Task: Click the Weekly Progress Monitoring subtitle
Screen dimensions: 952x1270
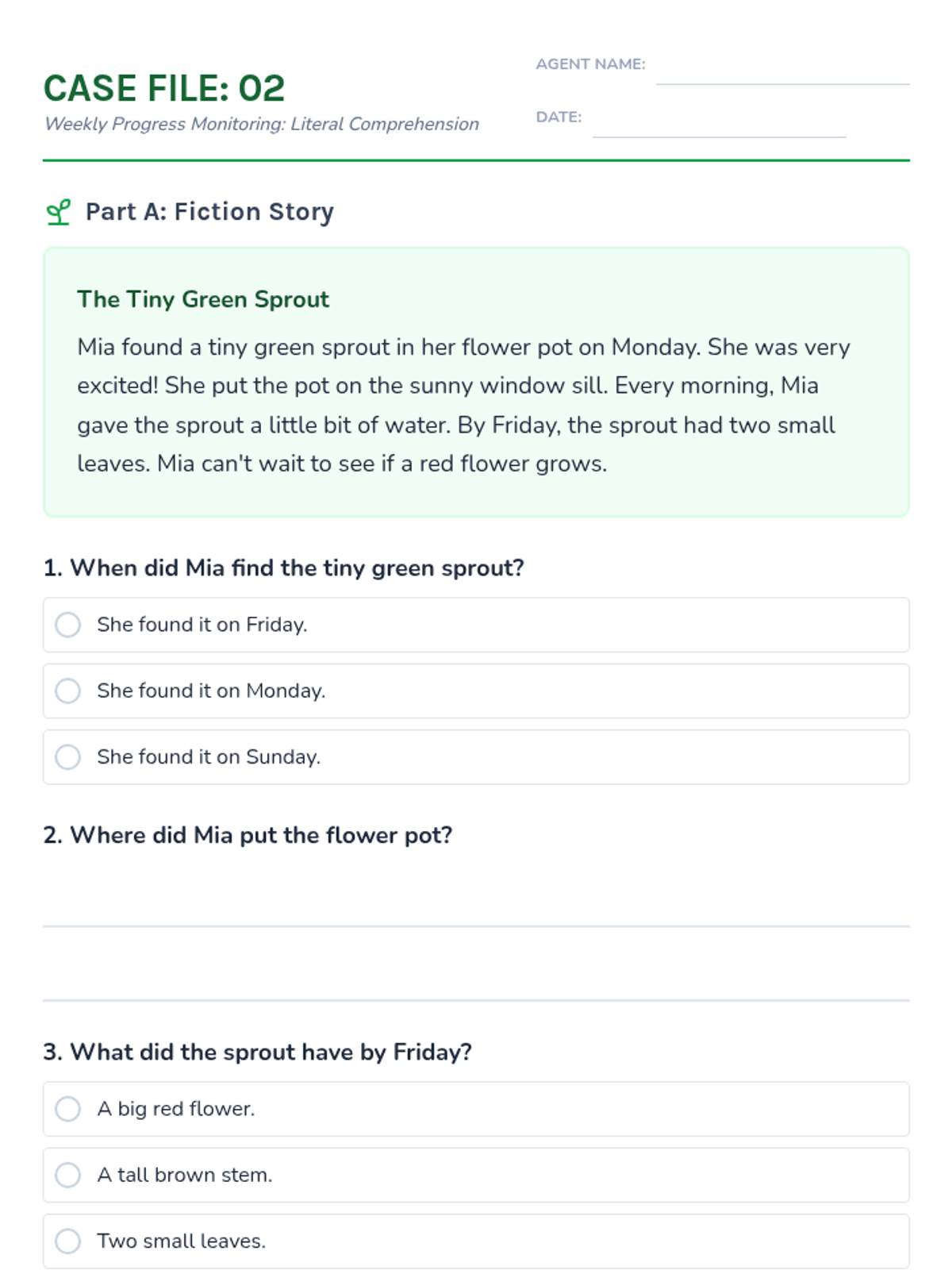Action: point(262,124)
